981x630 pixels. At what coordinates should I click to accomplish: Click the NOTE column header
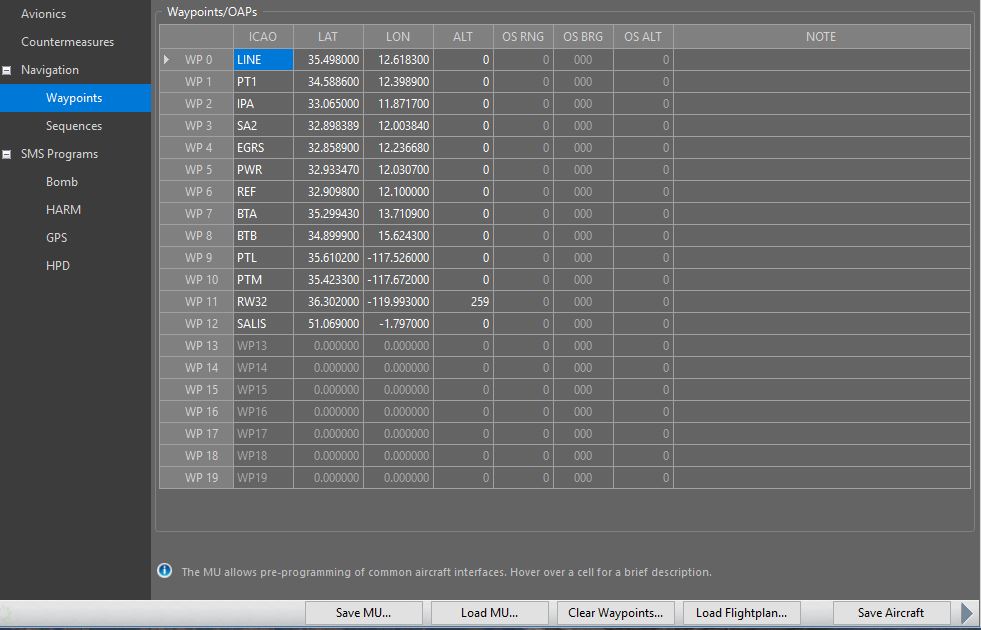coord(820,37)
